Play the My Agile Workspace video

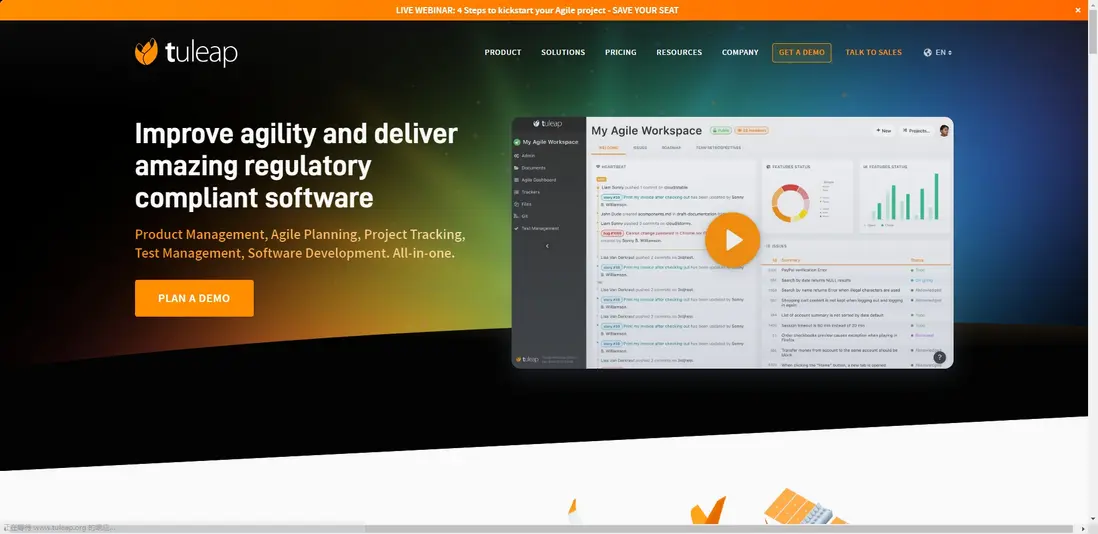point(732,240)
